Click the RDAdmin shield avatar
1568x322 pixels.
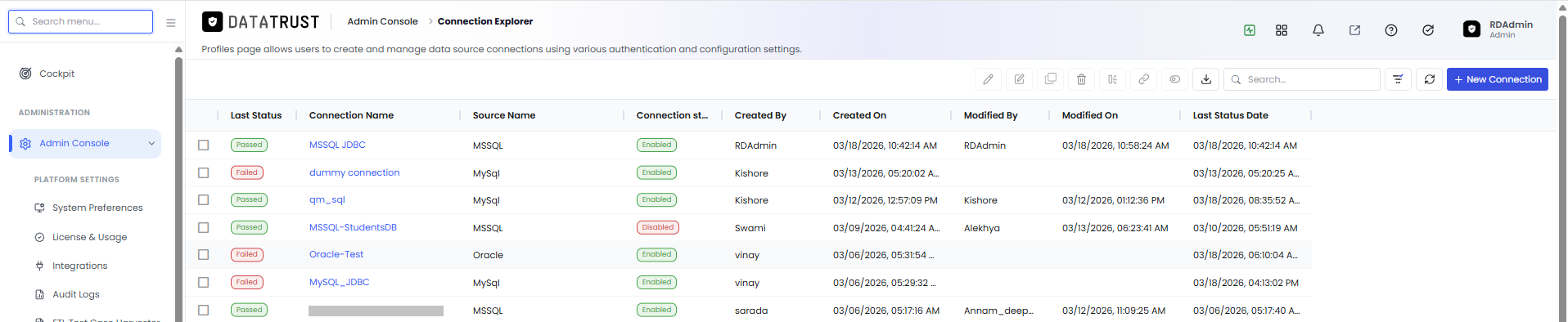pyautogui.click(x=1471, y=29)
